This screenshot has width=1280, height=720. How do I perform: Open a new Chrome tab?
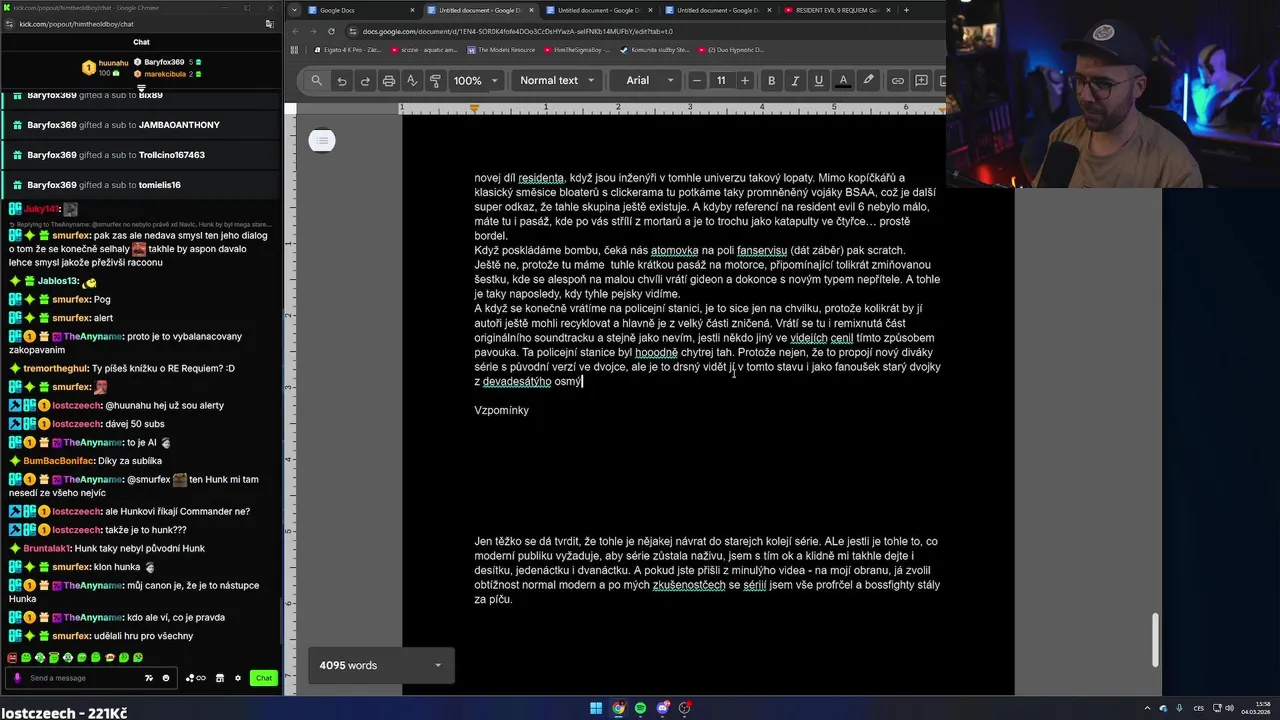pyautogui.click(x=906, y=10)
